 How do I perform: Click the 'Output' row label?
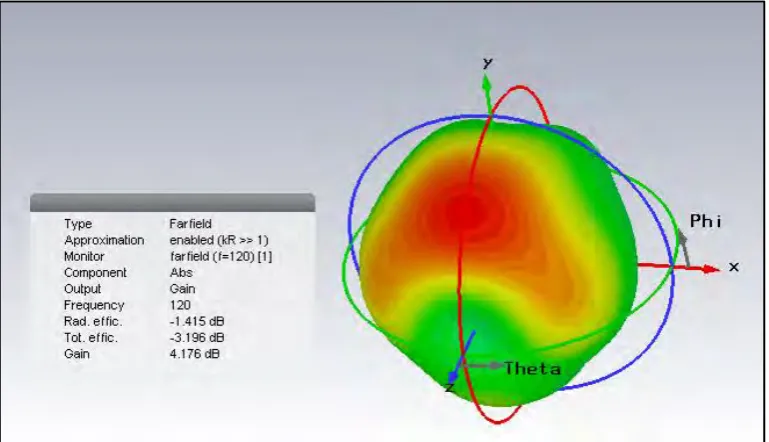pyautogui.click(x=82, y=288)
